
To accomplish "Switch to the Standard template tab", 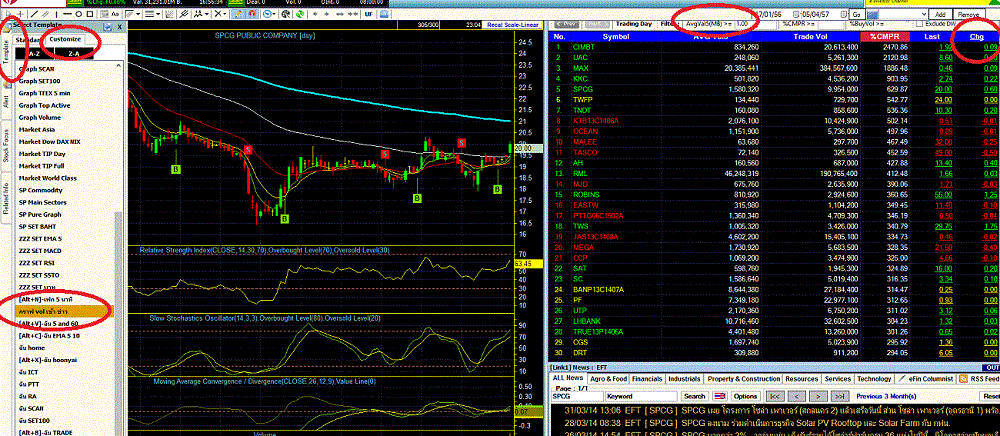I will tap(29, 40).
